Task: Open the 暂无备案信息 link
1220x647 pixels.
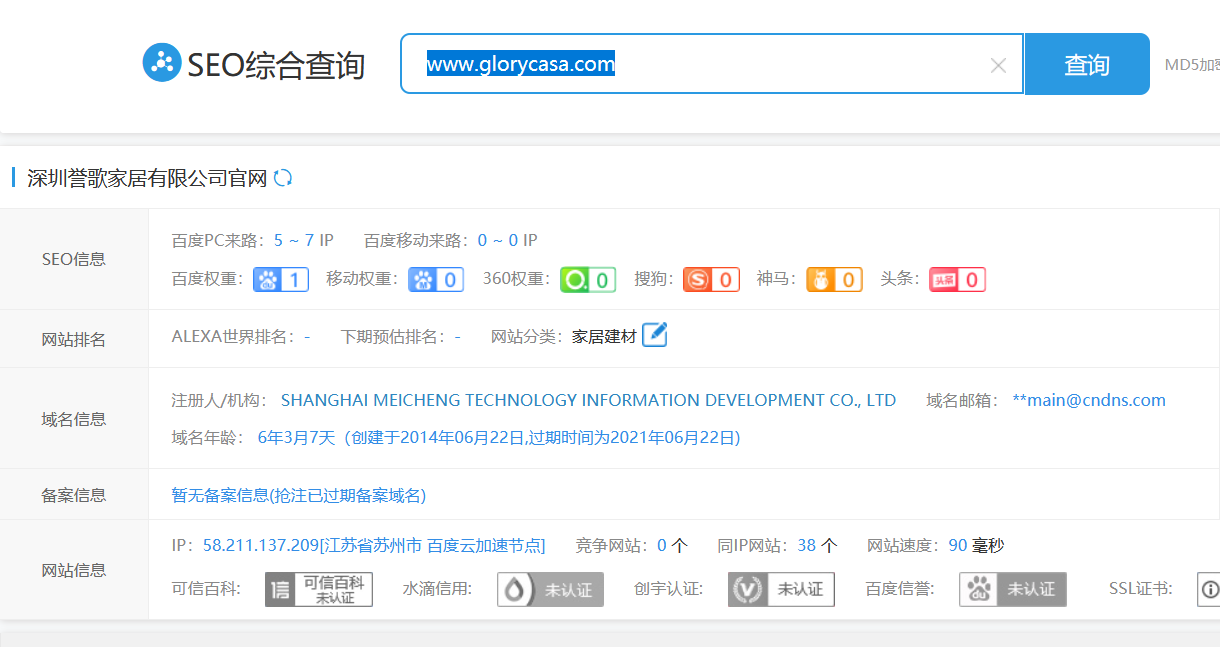Action: [x=299, y=495]
